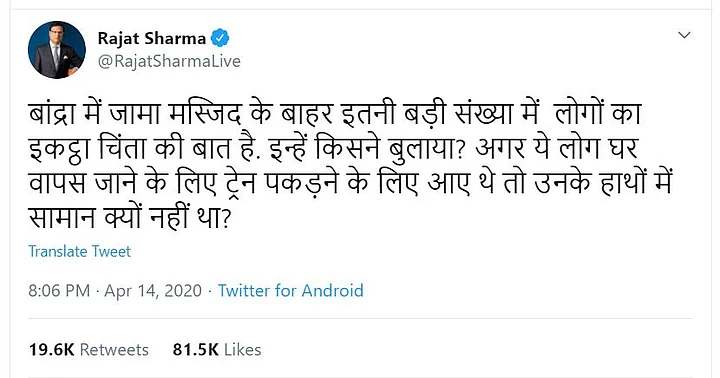
Task: Open the Rajat Sharma display name
Action: (152, 38)
